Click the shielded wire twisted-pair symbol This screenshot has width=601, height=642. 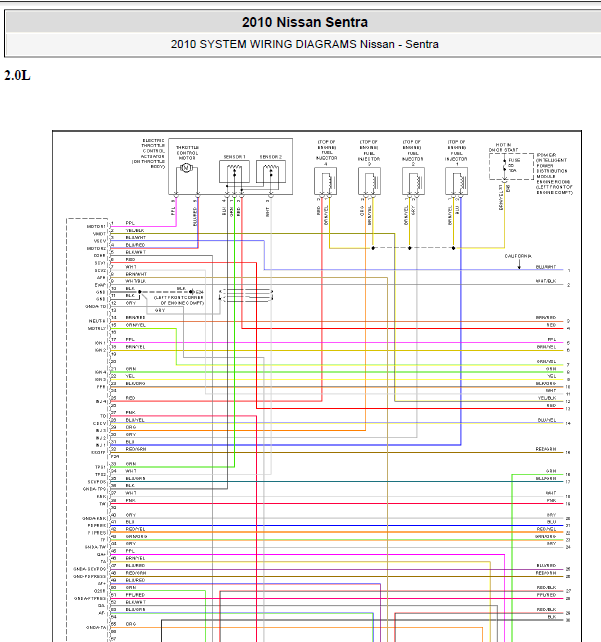coord(246,295)
